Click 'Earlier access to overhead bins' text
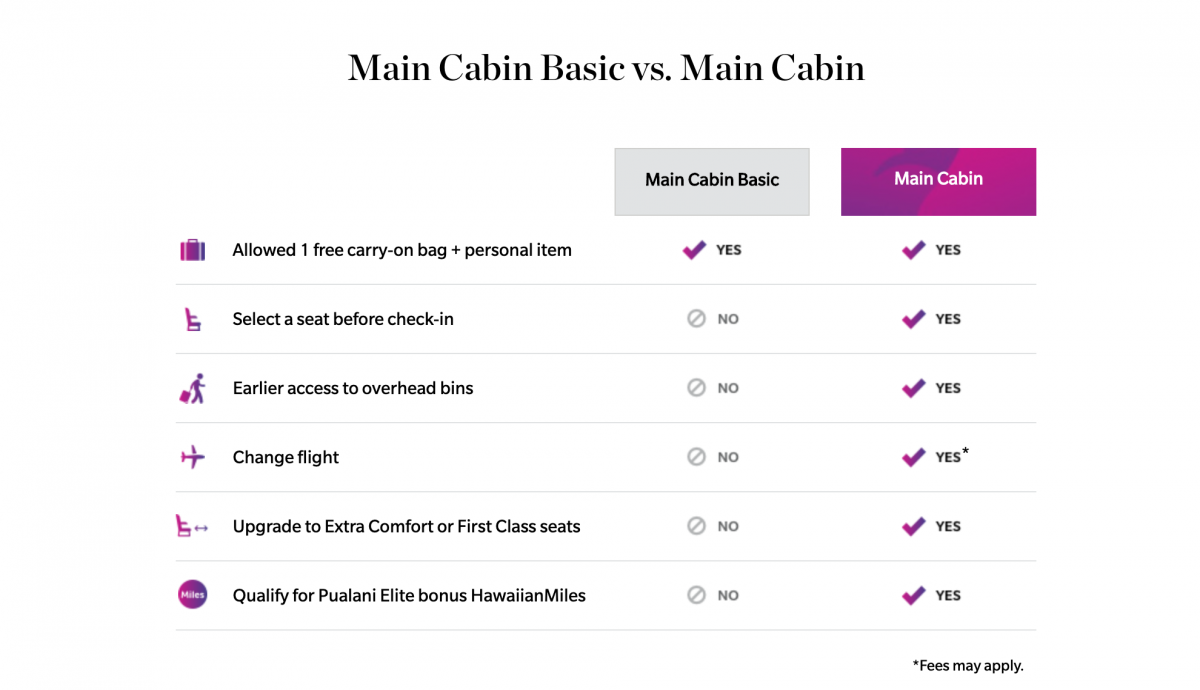The height and width of the screenshot is (690, 1200). 353,388
